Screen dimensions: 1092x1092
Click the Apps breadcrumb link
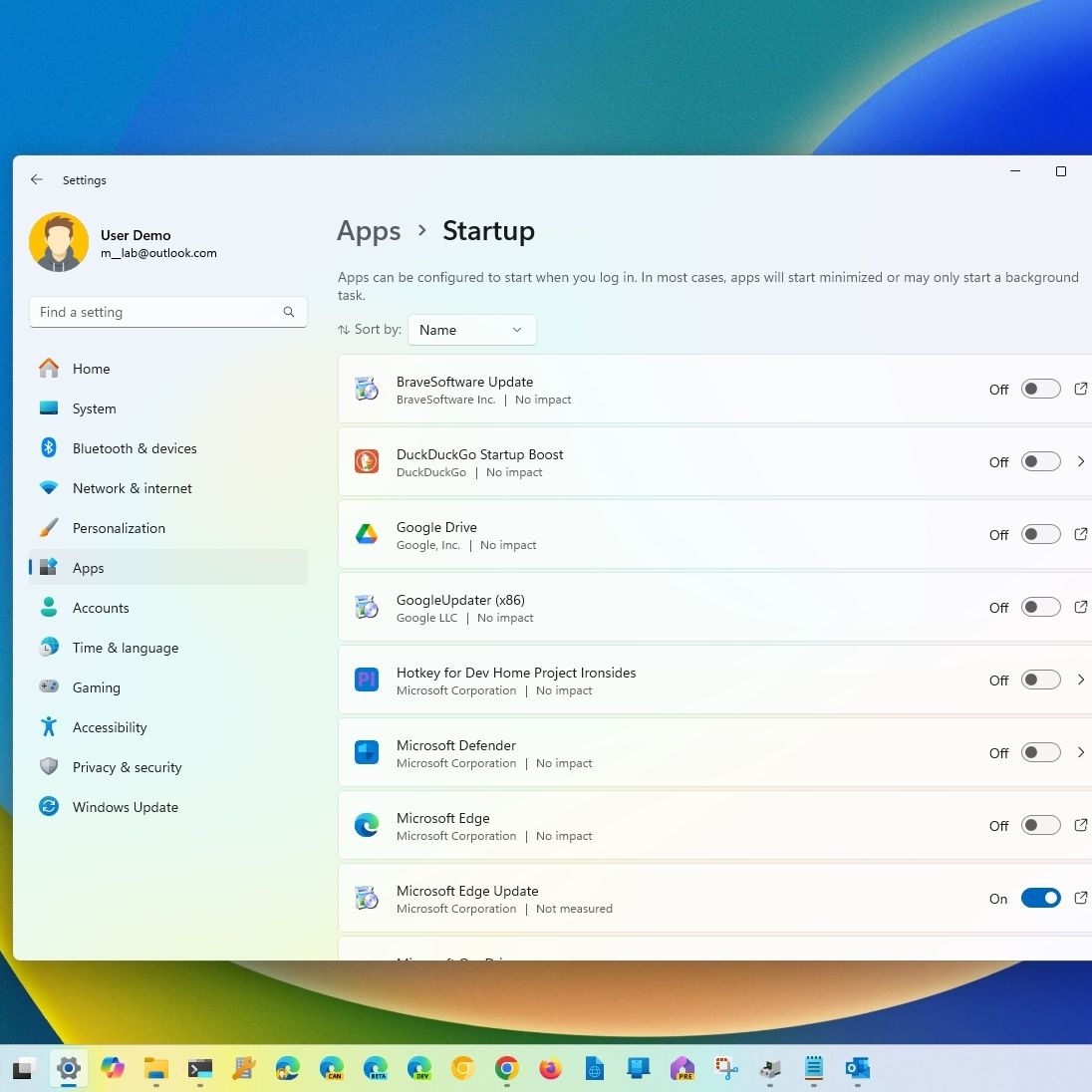[369, 232]
